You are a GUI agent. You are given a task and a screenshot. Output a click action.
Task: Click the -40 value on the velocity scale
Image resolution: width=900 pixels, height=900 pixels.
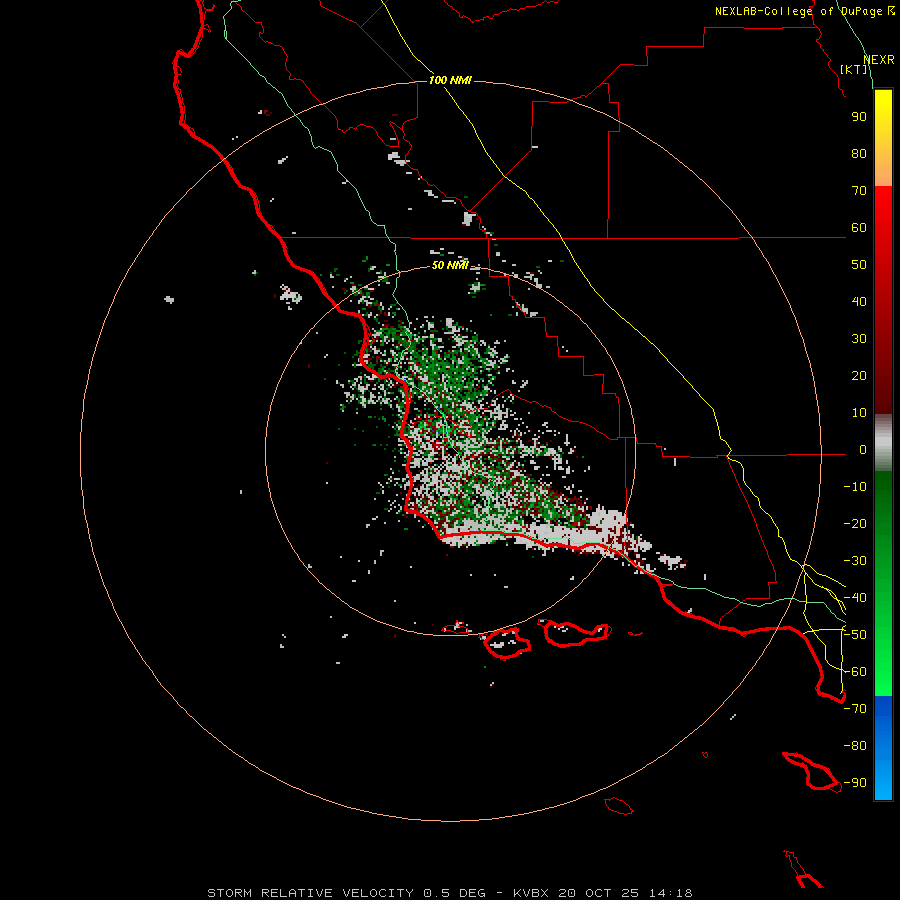(x=855, y=598)
